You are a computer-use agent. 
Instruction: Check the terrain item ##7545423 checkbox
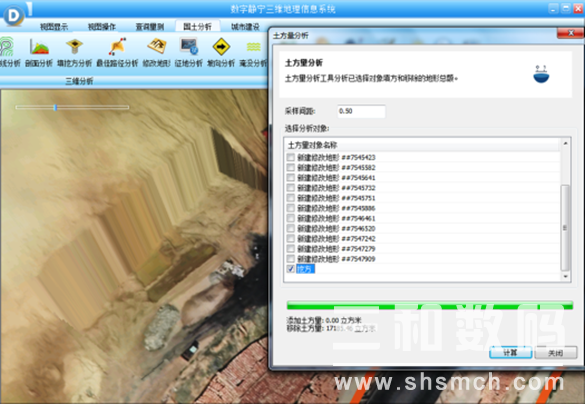click(x=291, y=157)
